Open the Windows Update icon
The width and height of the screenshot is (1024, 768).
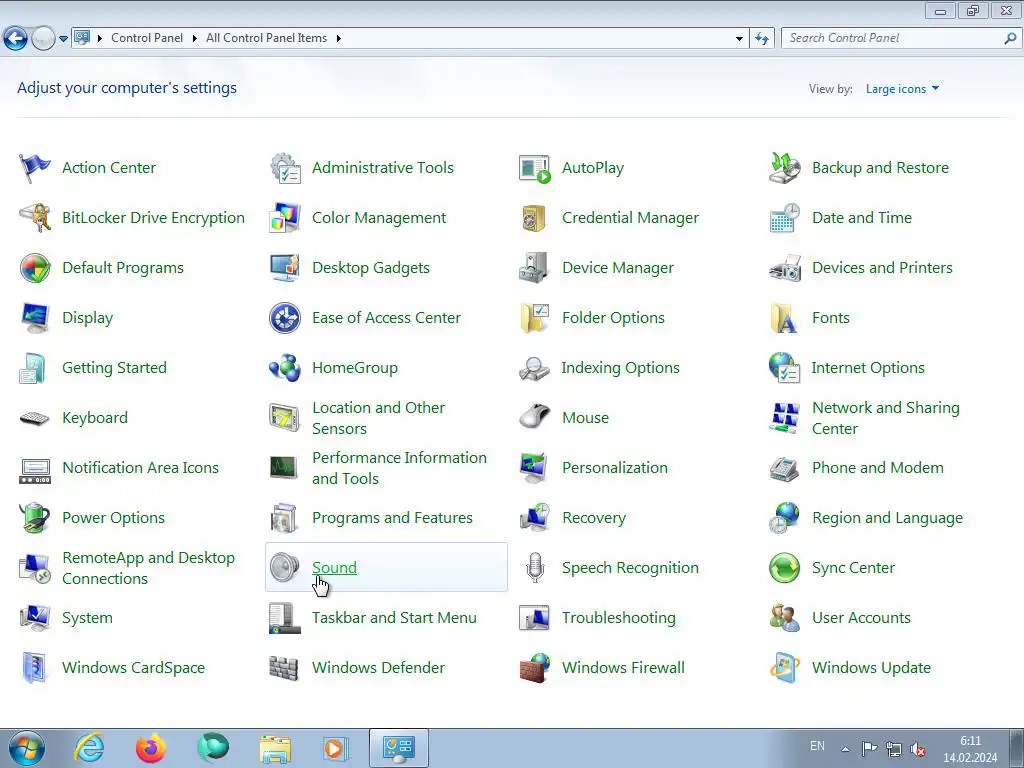coord(784,668)
